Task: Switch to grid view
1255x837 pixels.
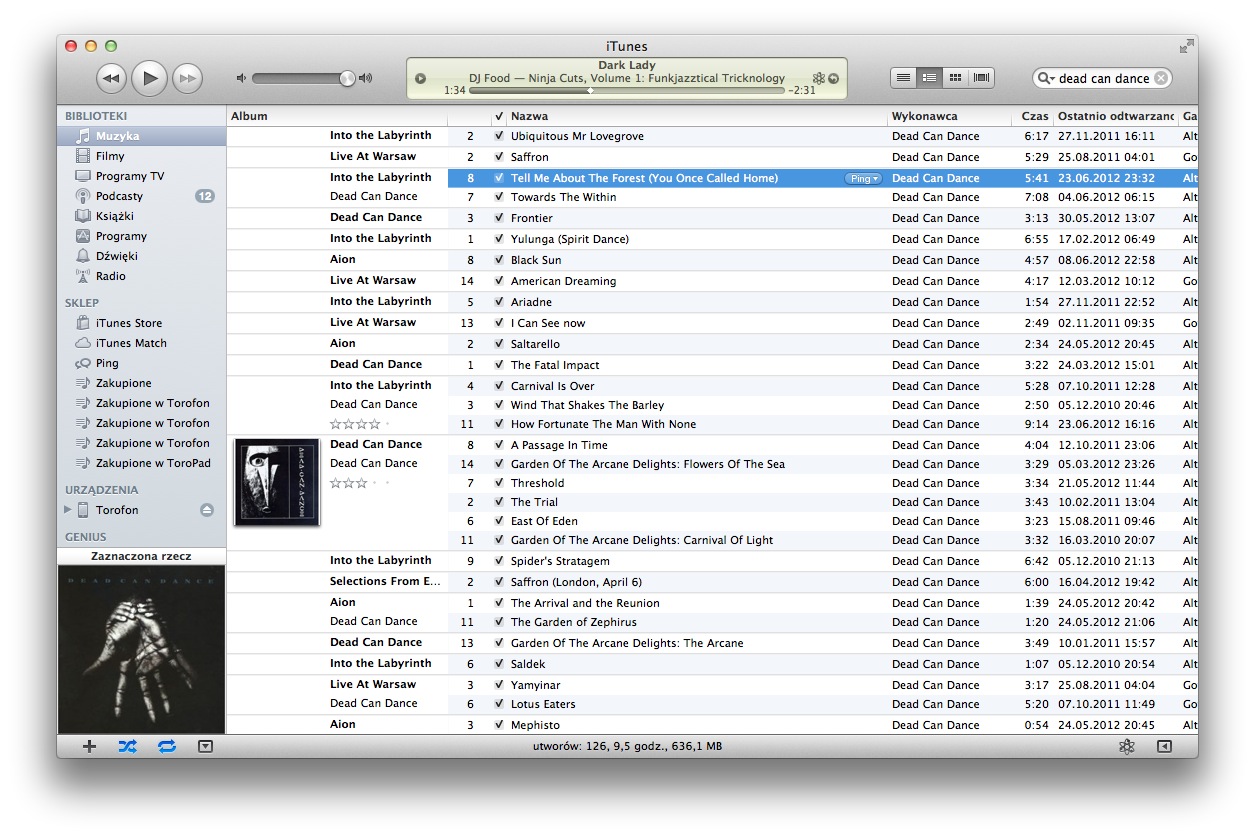Action: click(955, 78)
